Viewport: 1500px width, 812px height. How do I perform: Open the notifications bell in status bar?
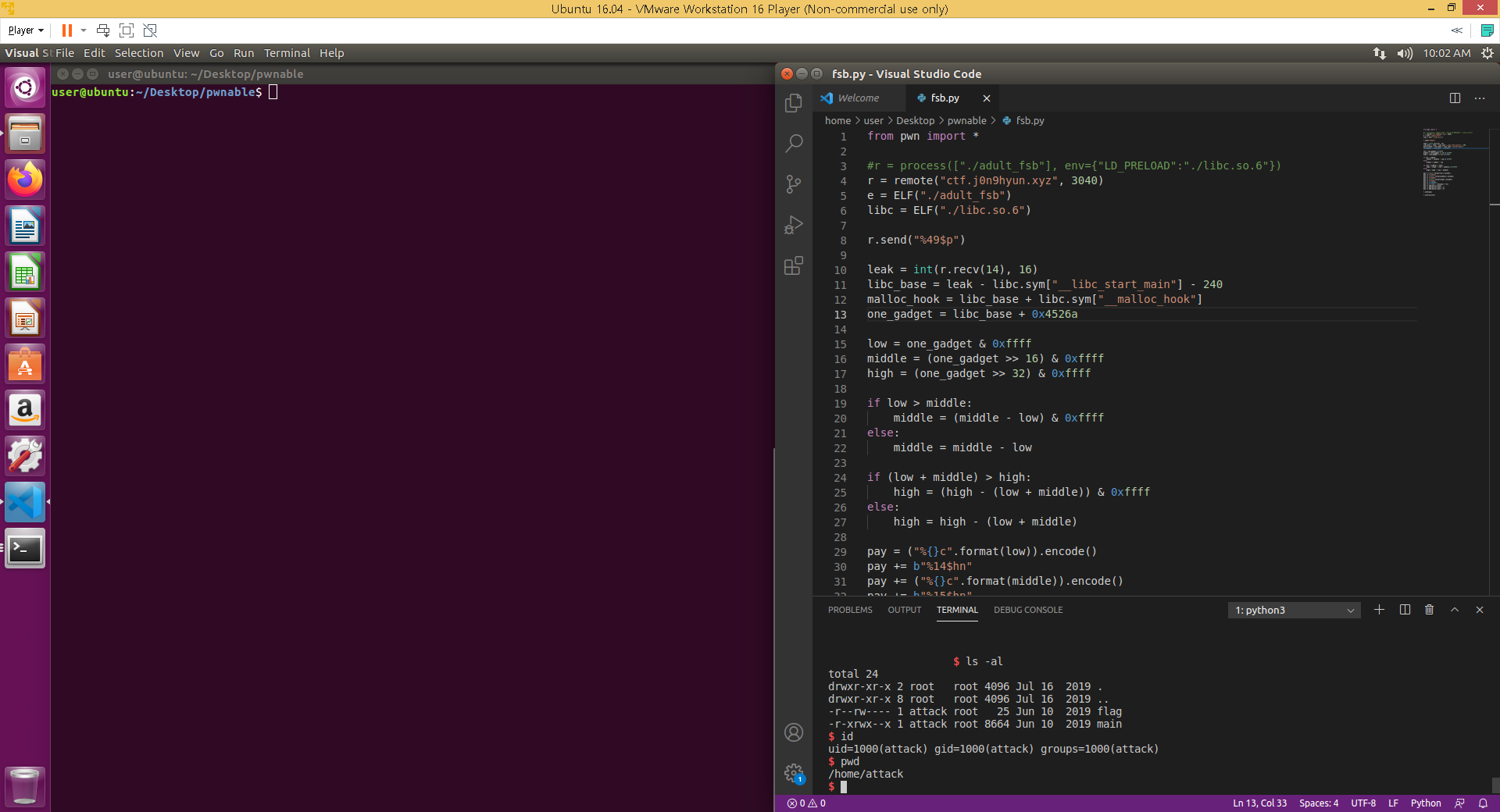pos(1483,803)
